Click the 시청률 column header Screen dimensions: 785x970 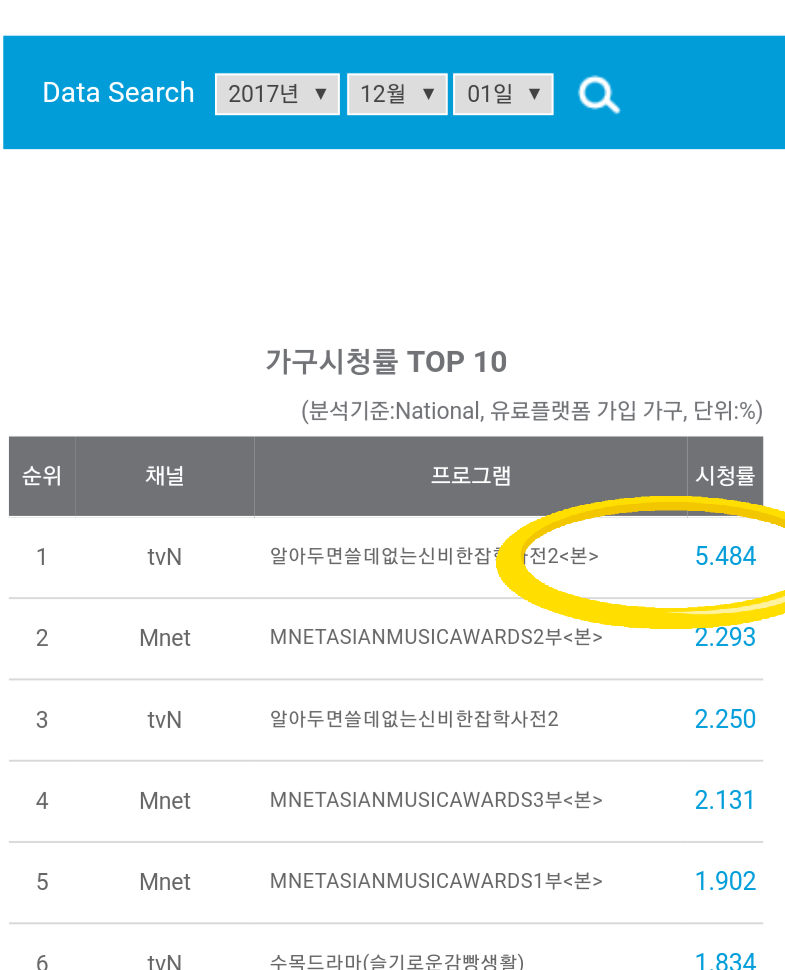tap(725, 476)
